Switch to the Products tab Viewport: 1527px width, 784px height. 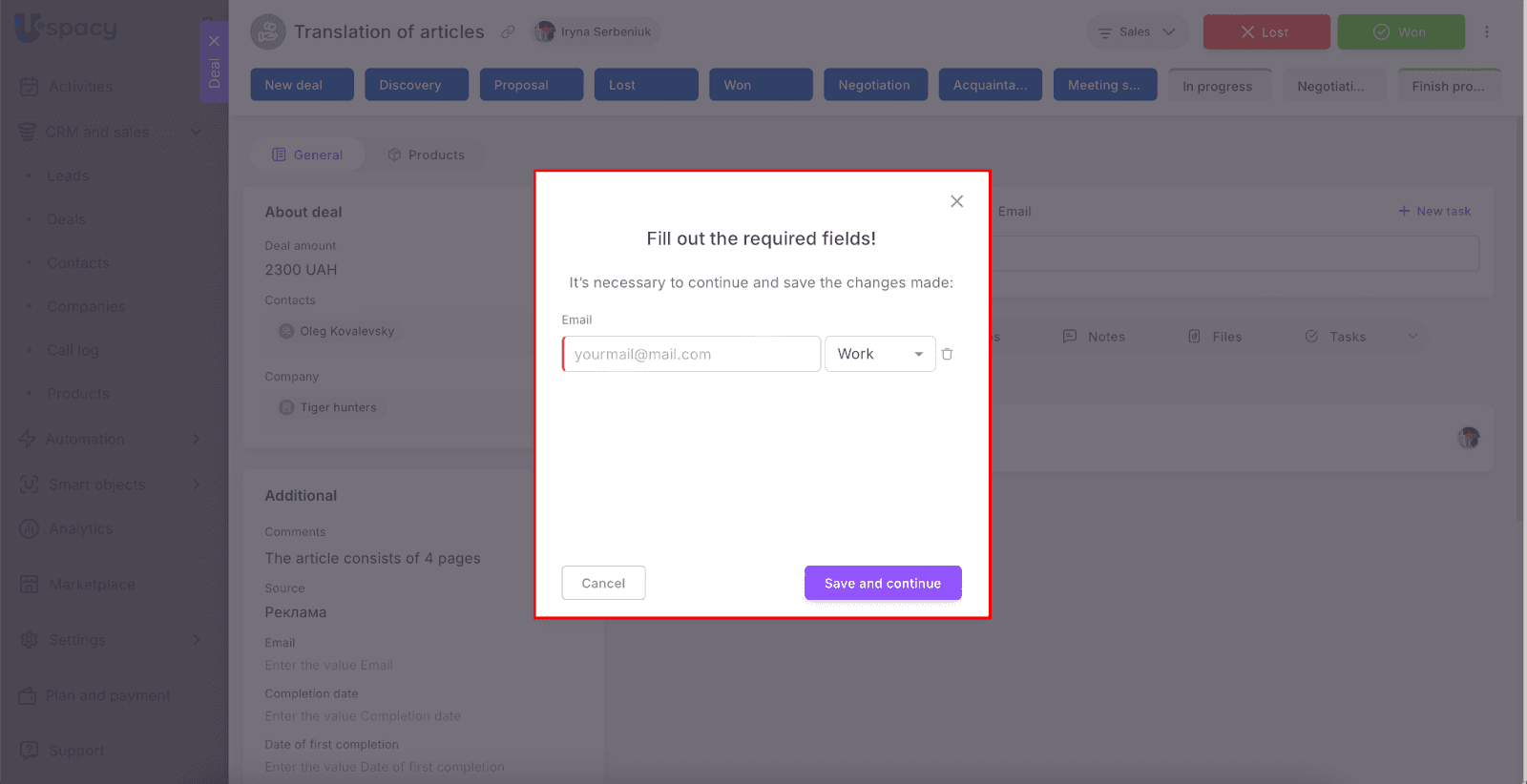tap(426, 155)
